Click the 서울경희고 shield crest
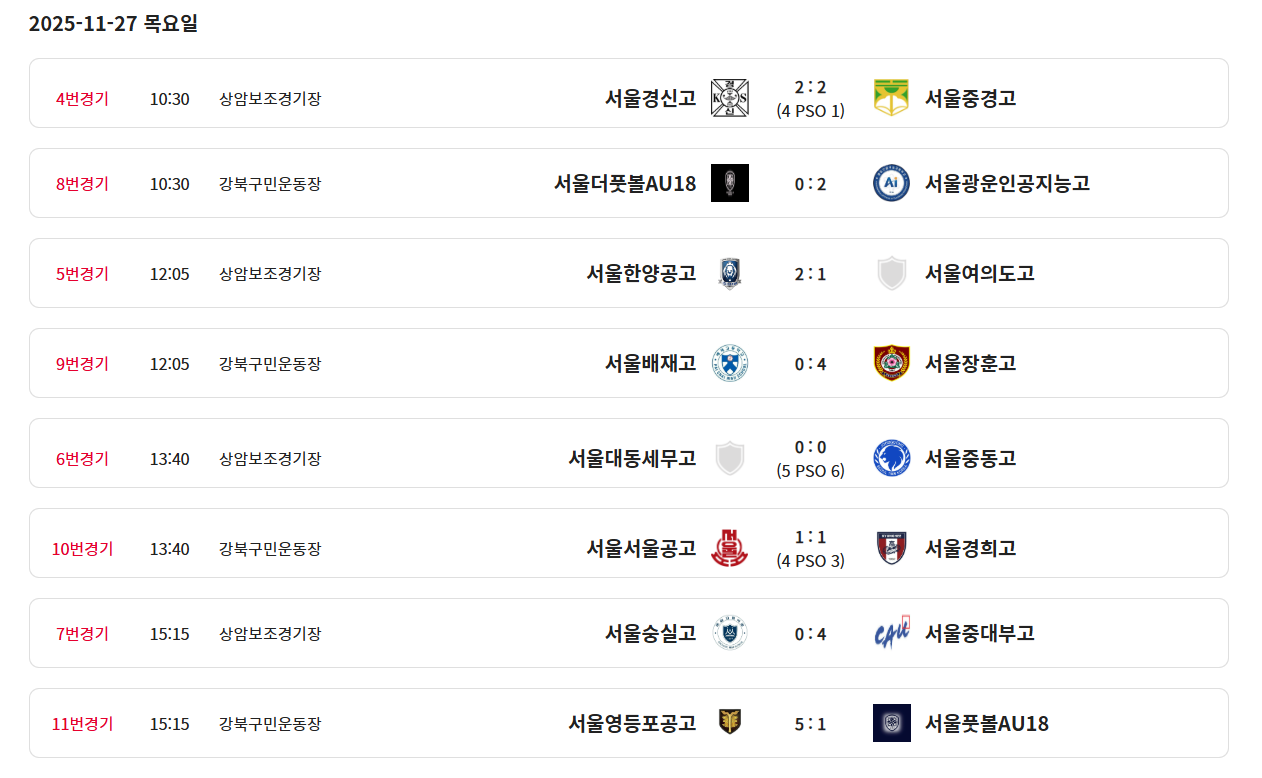 (891, 548)
